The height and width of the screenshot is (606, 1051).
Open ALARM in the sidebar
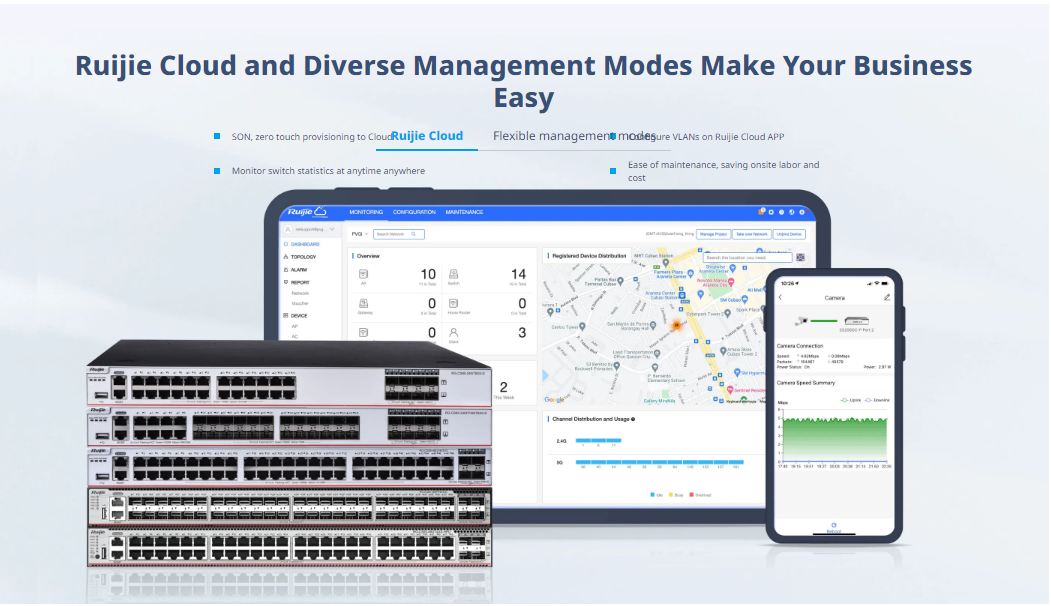pos(299,270)
